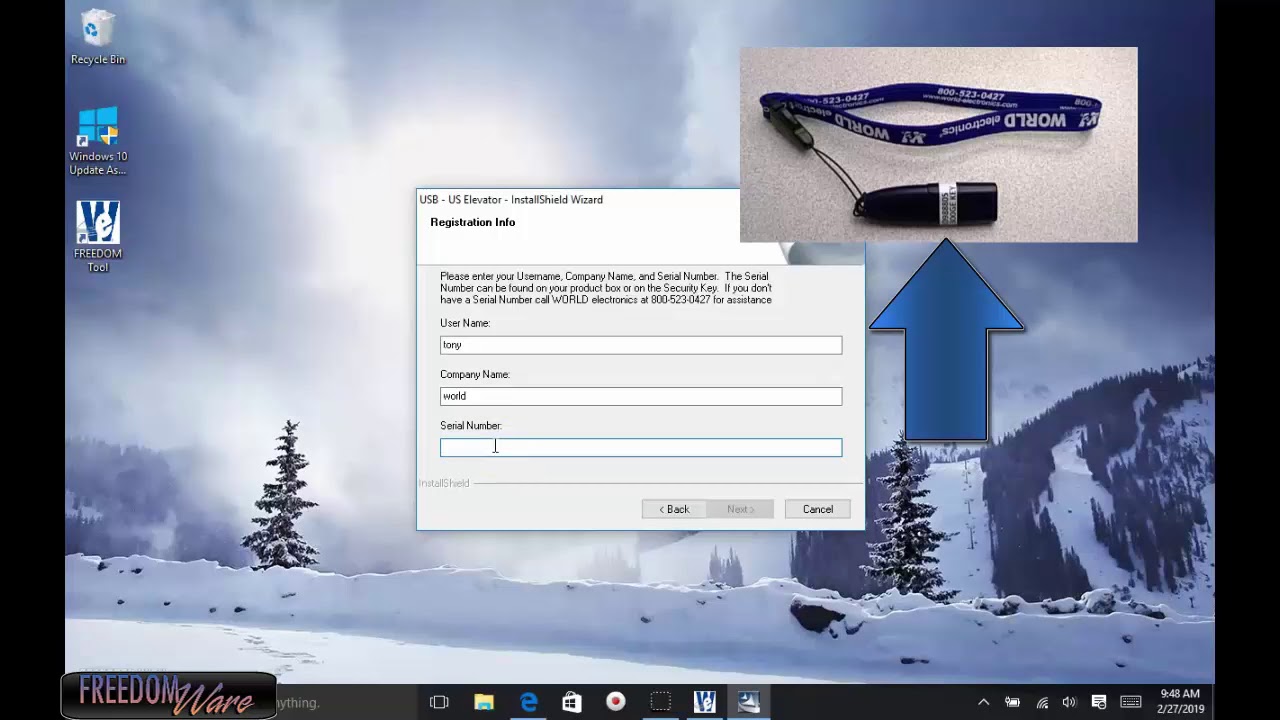Open the touch keyboard tray icon
The width and height of the screenshot is (1280, 720).
pos(1131,702)
